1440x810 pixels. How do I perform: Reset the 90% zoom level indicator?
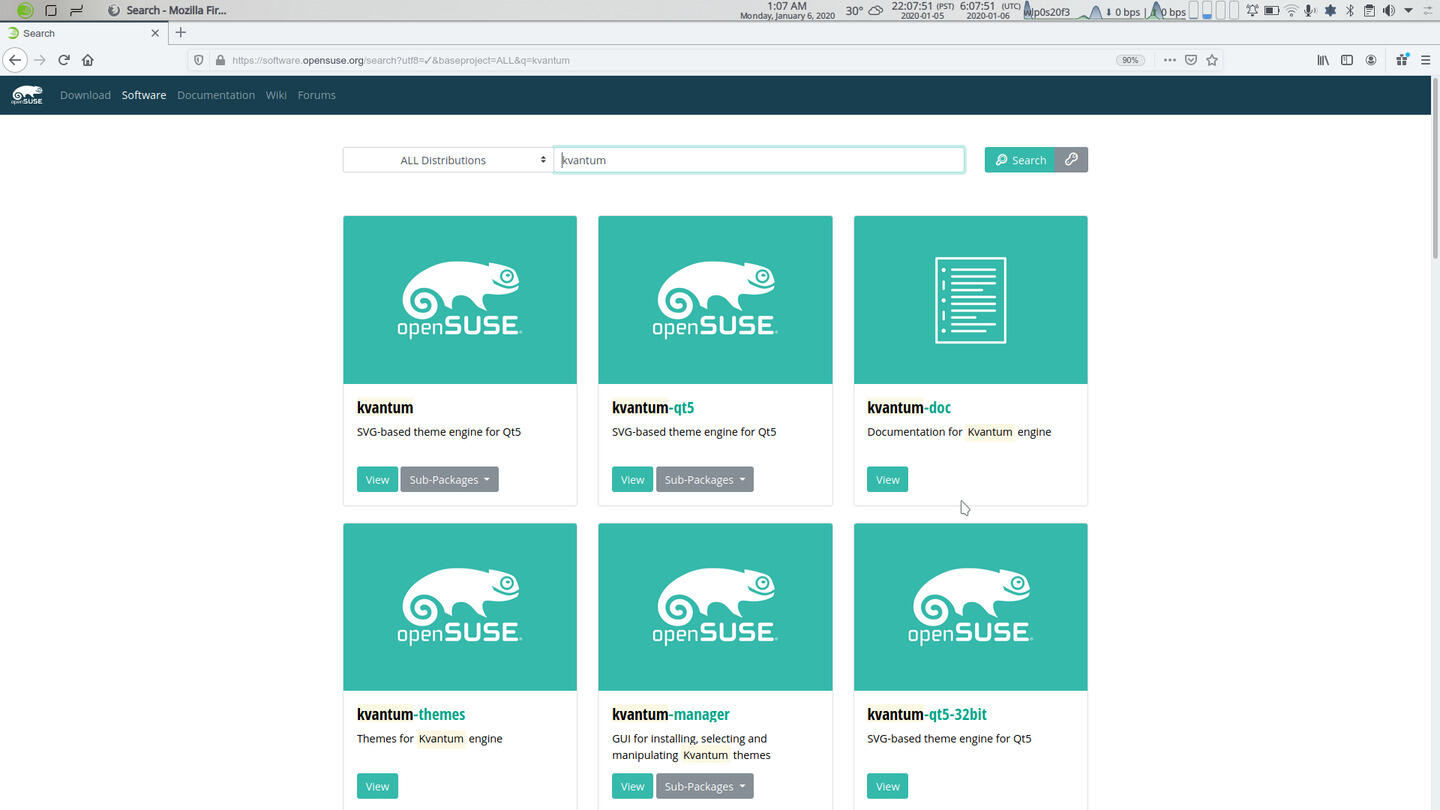[1130, 60]
